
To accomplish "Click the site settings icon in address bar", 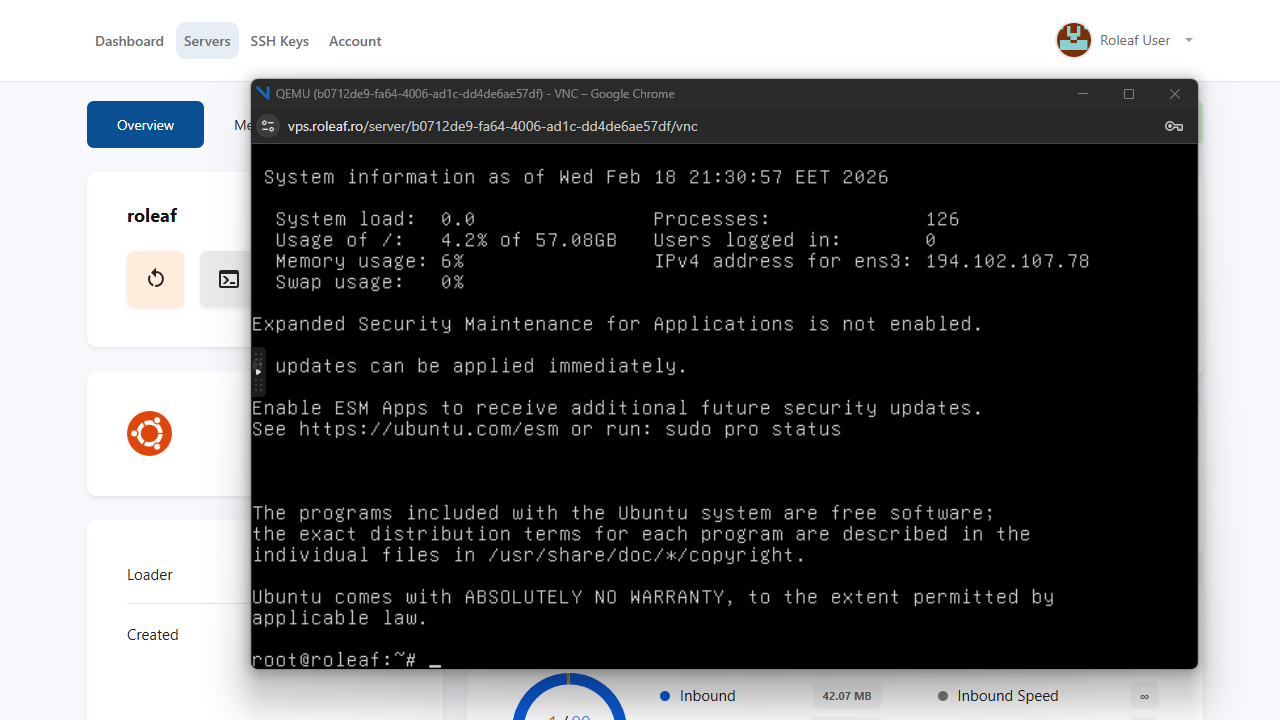I will pyautogui.click(x=268, y=126).
